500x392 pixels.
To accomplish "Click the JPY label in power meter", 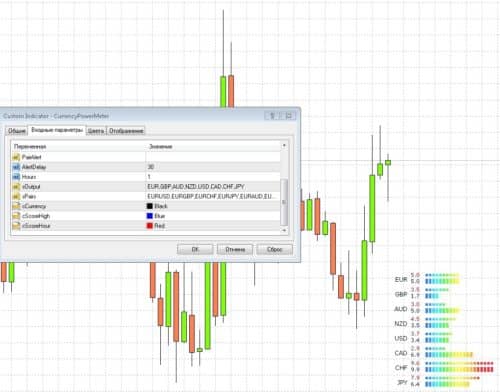I will point(402,382).
